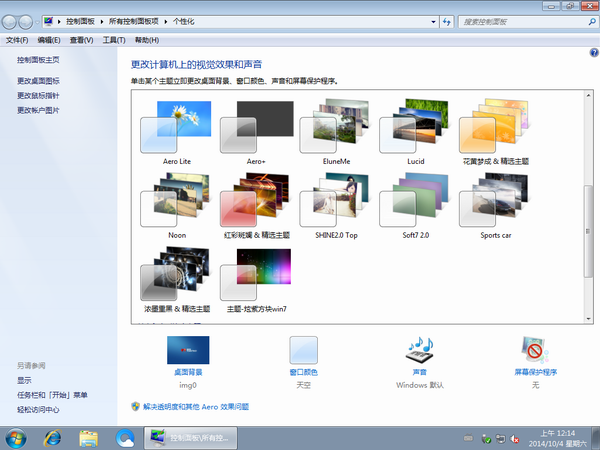Viewport: 600px width, 450px height.
Task: Click the theme list scroll down arrow
Action: click(x=589, y=318)
